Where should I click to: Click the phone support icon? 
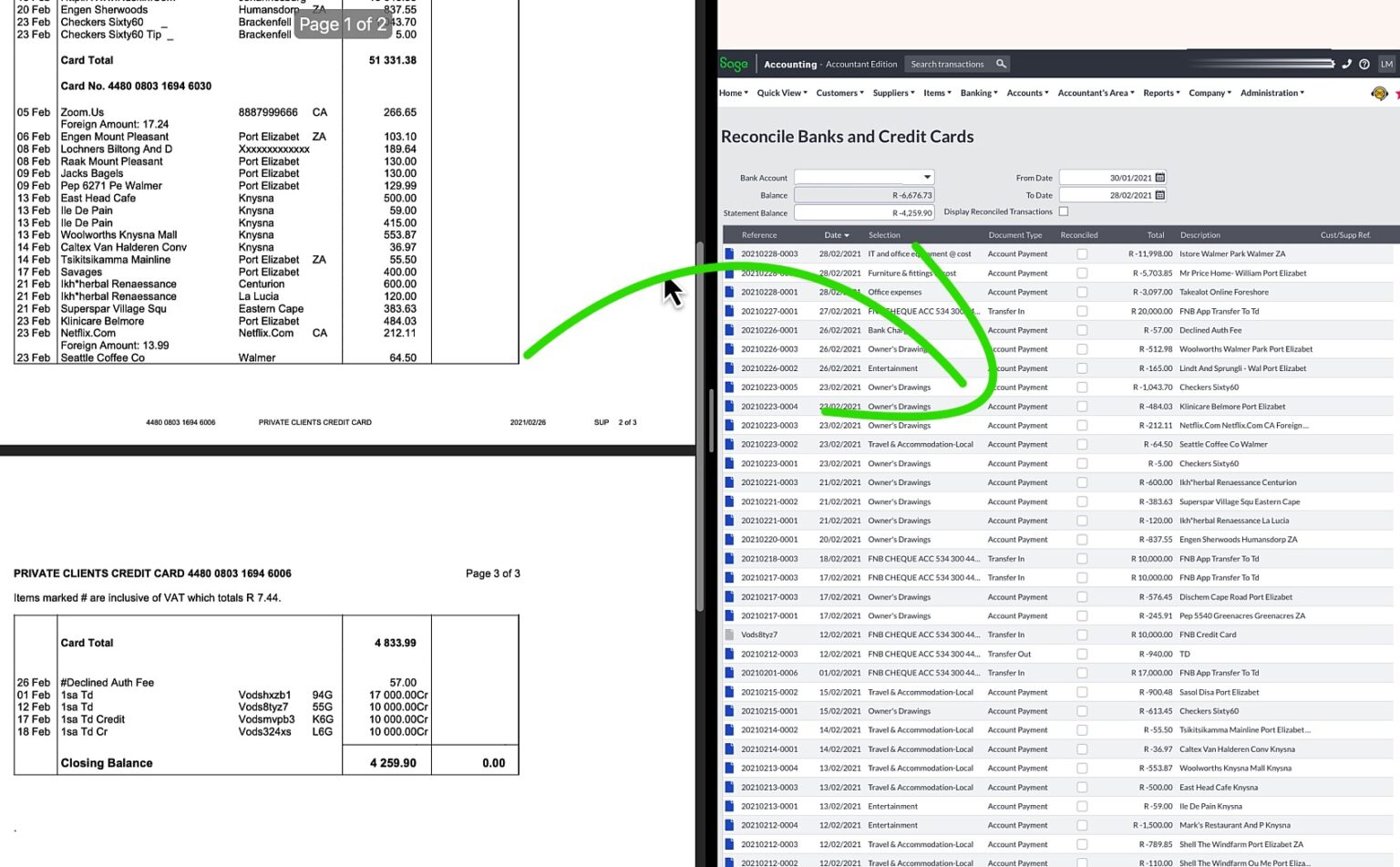tap(1346, 64)
